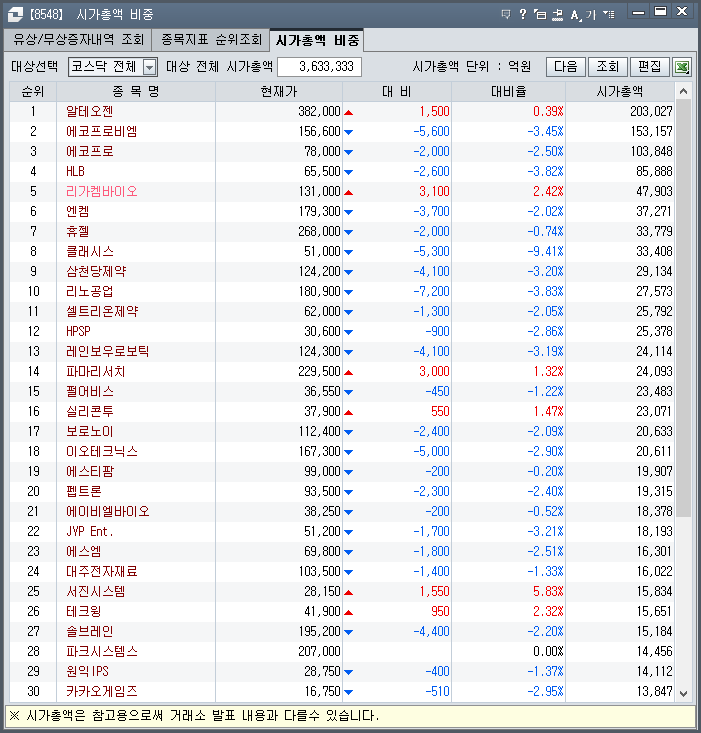Image resolution: width=701 pixels, height=733 pixels.
Task: Click the vertical scrollbar thumb
Action: click(683, 309)
